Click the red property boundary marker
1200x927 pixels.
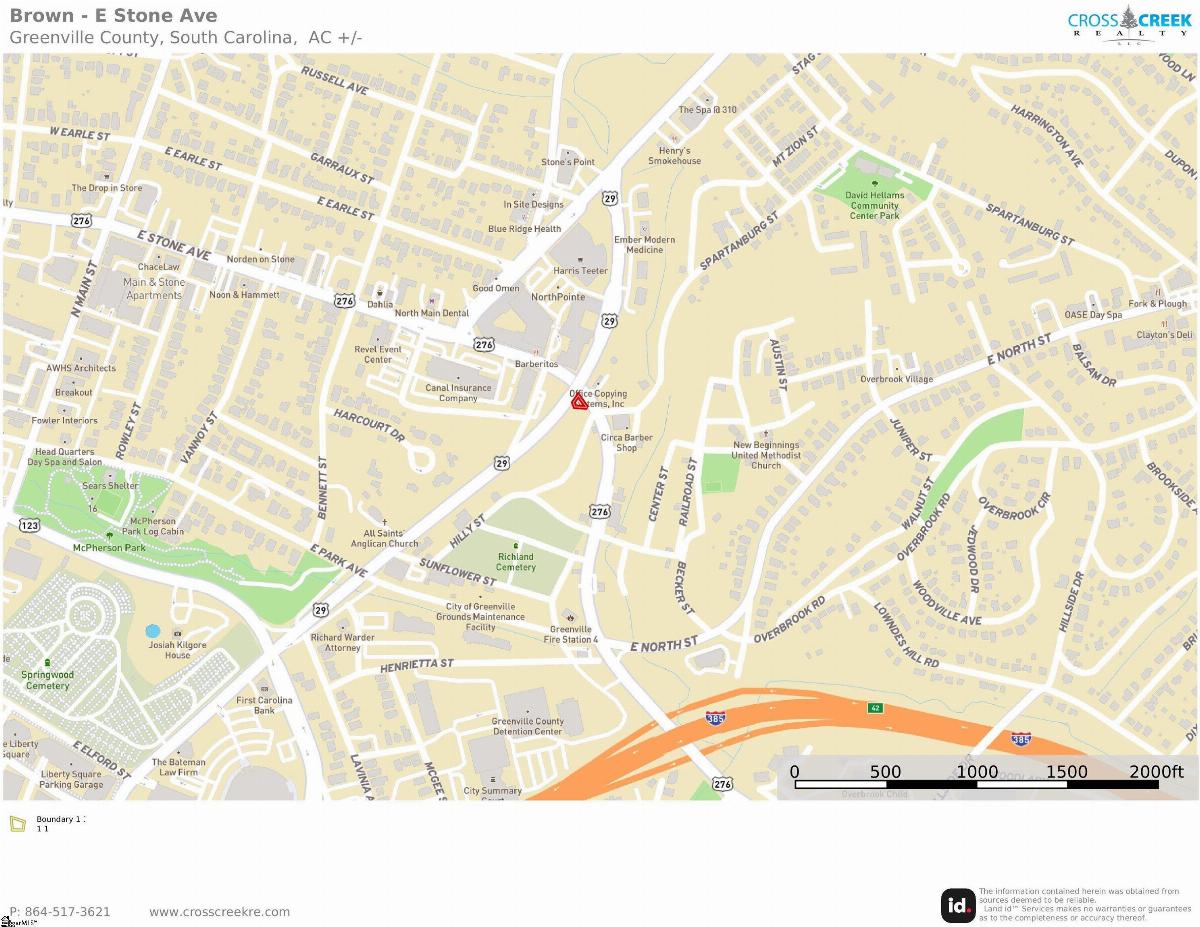pyautogui.click(x=579, y=402)
